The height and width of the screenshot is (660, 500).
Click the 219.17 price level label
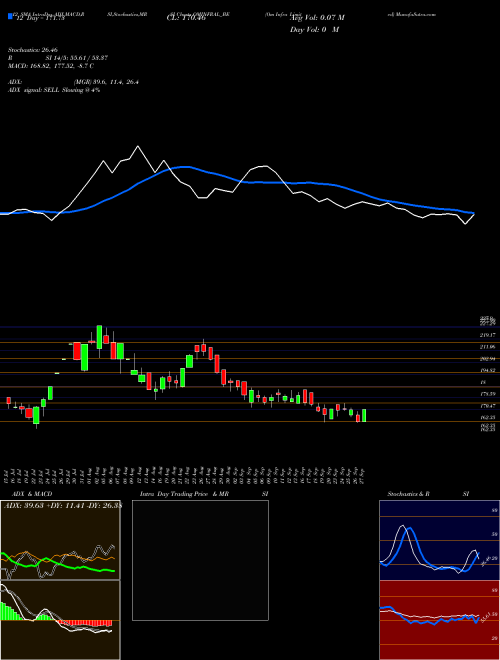tap(487, 335)
